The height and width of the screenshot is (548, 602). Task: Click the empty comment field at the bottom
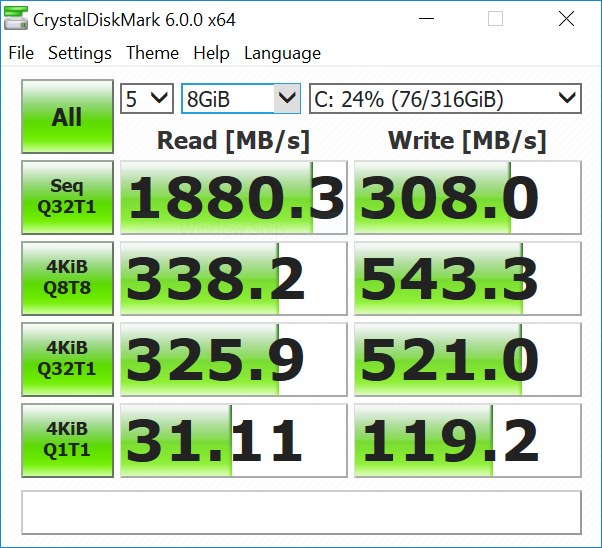[x=301, y=512]
